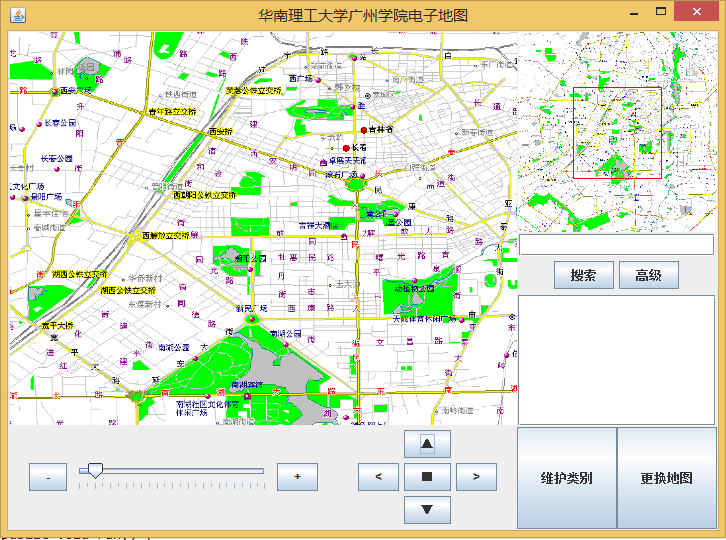
Task: Click the pan right arrow button
Action: coord(476,477)
